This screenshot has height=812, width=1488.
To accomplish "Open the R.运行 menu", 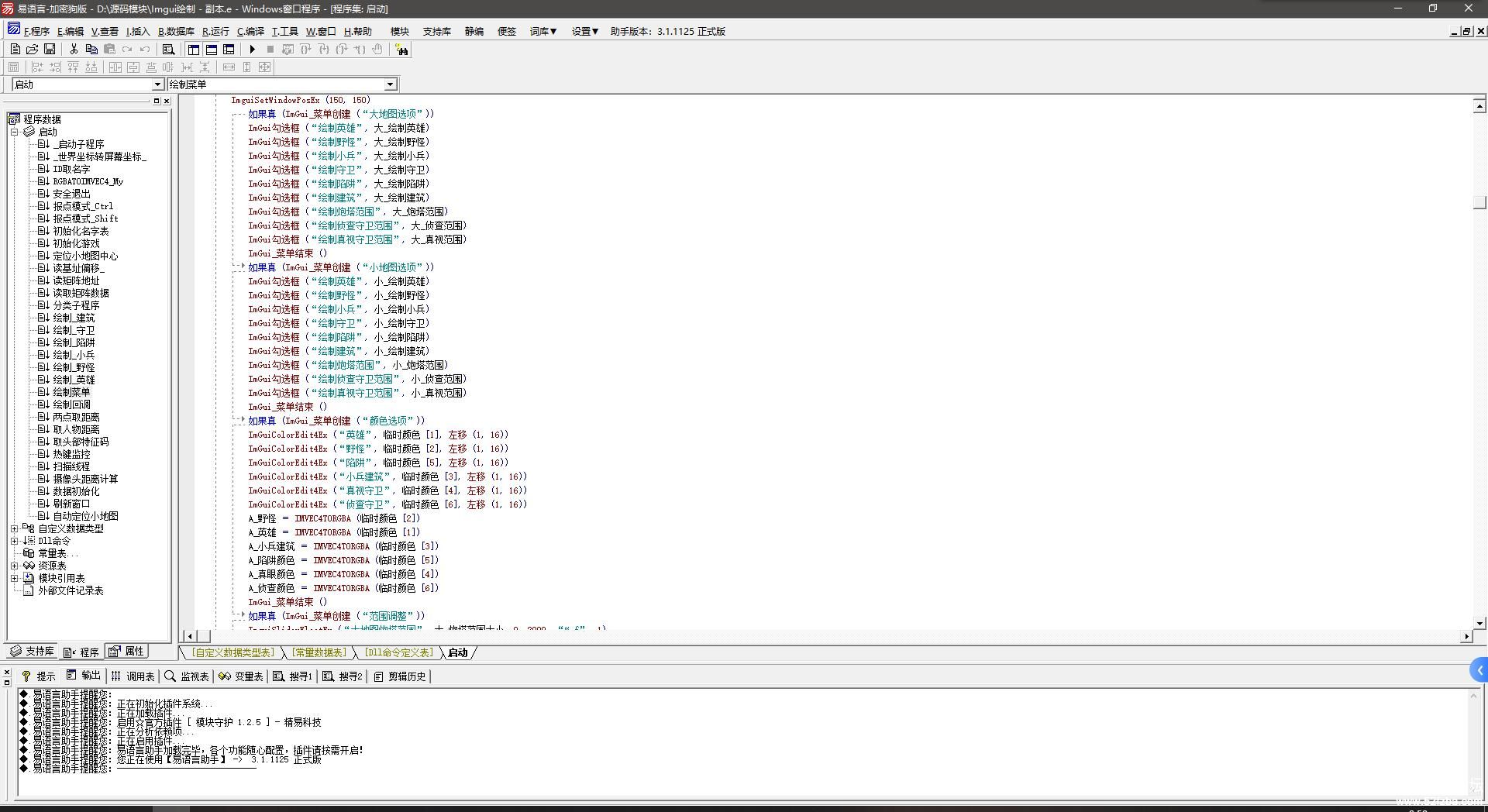I will coord(215,32).
